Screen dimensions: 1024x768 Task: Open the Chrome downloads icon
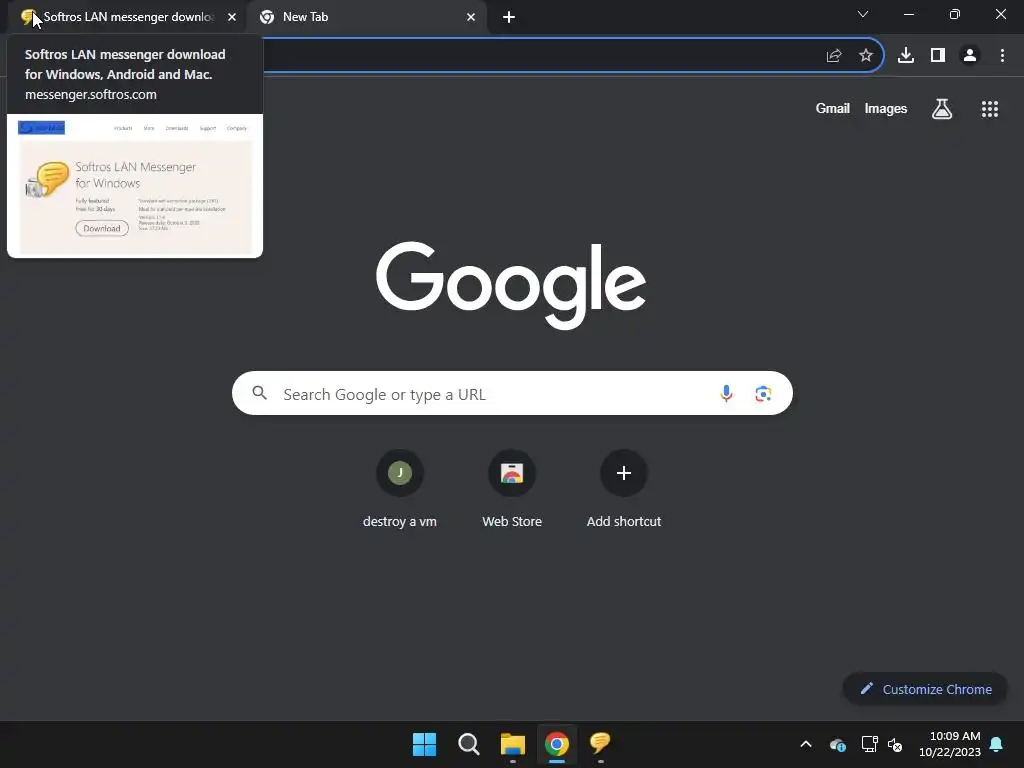906,56
